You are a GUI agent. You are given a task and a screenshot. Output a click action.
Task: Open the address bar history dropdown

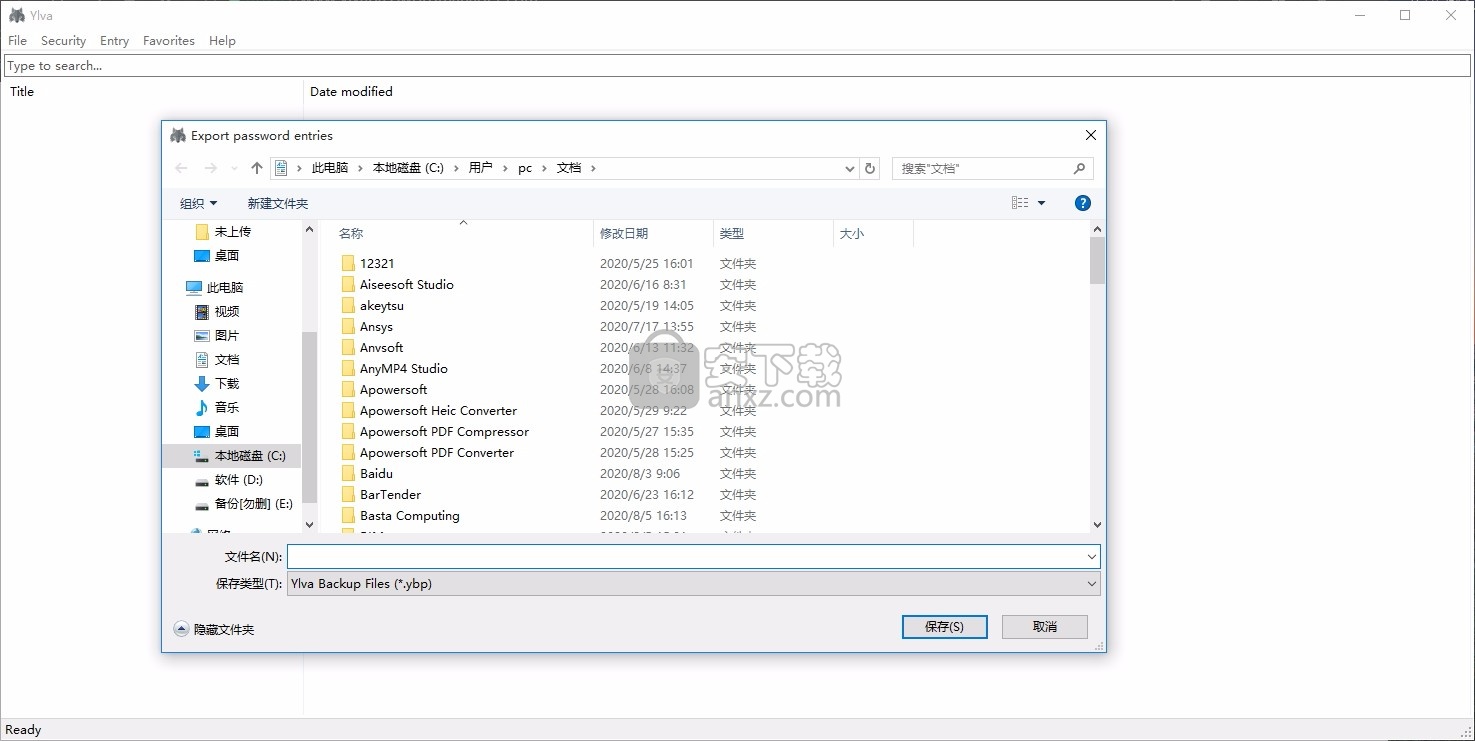(850, 168)
